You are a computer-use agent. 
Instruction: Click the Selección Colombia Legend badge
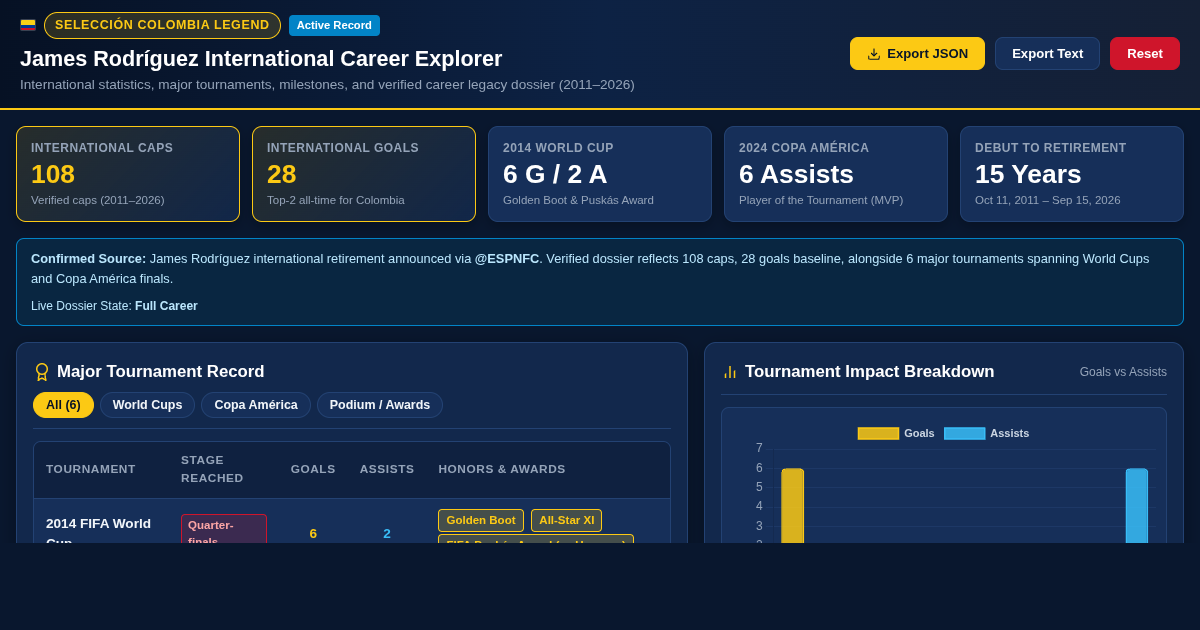point(162,25)
